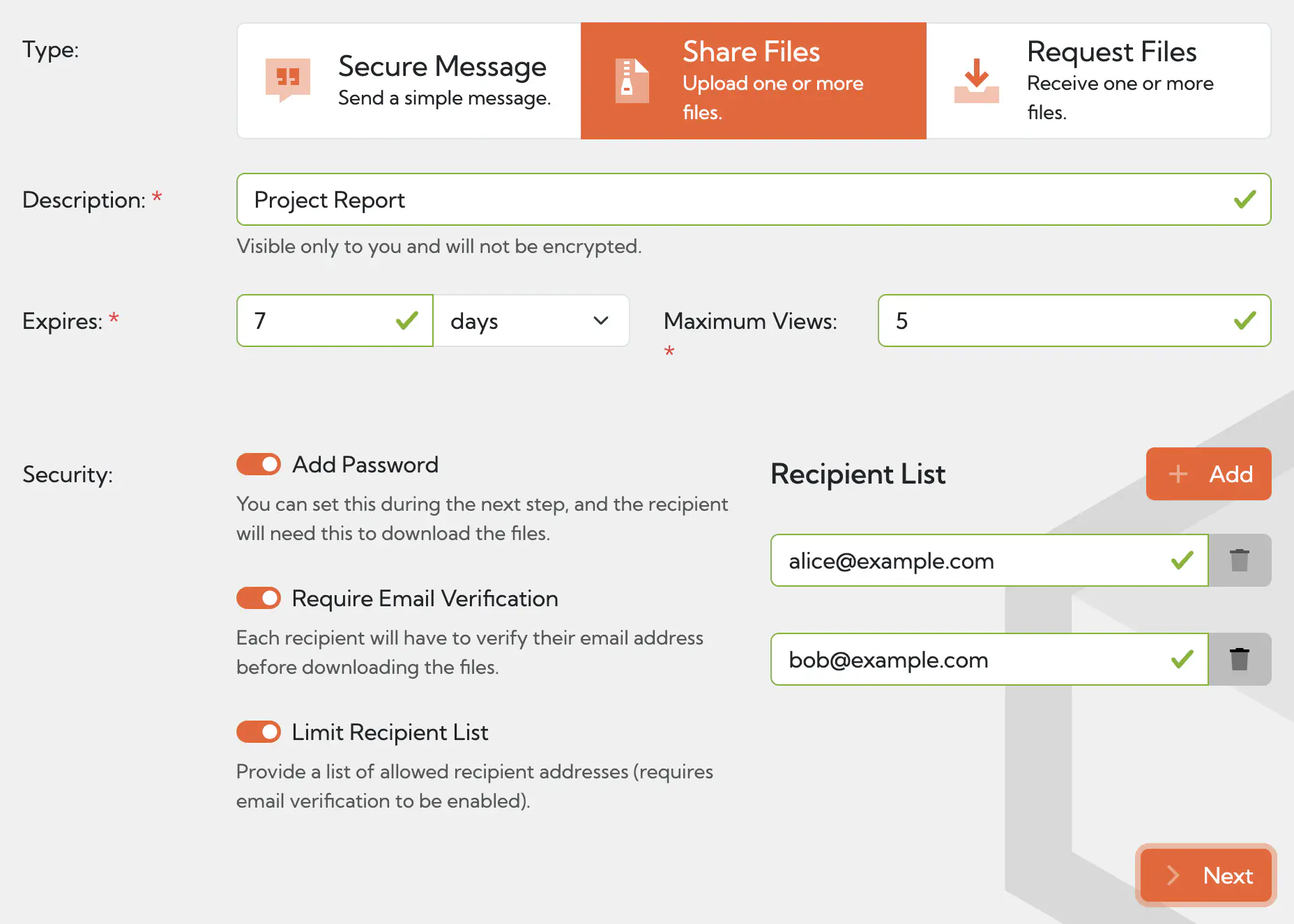Open the days unit dropdown

click(x=531, y=321)
